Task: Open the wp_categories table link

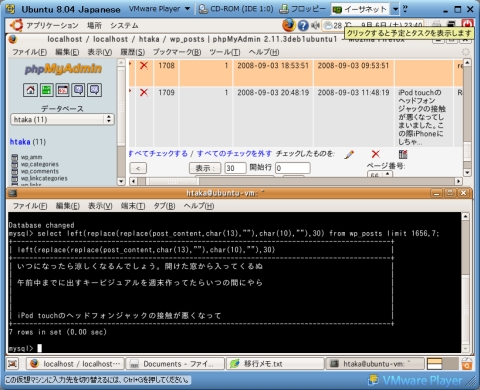Action: coord(40,164)
